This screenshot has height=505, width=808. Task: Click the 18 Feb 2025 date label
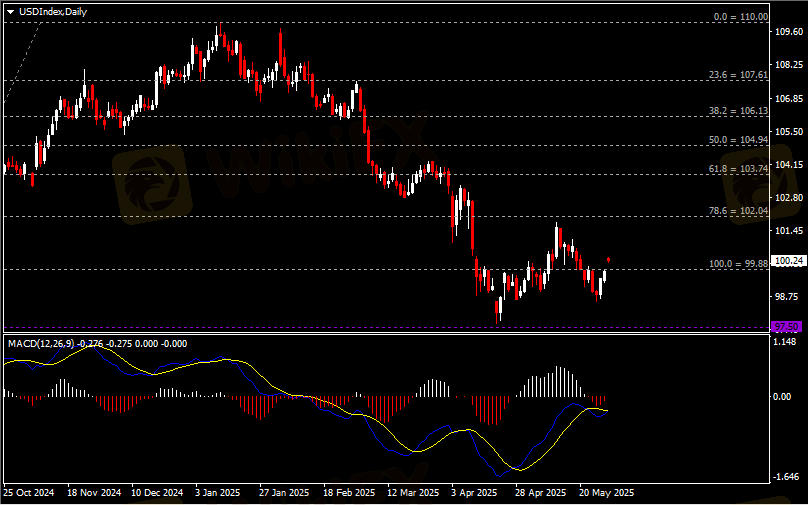pyautogui.click(x=349, y=492)
